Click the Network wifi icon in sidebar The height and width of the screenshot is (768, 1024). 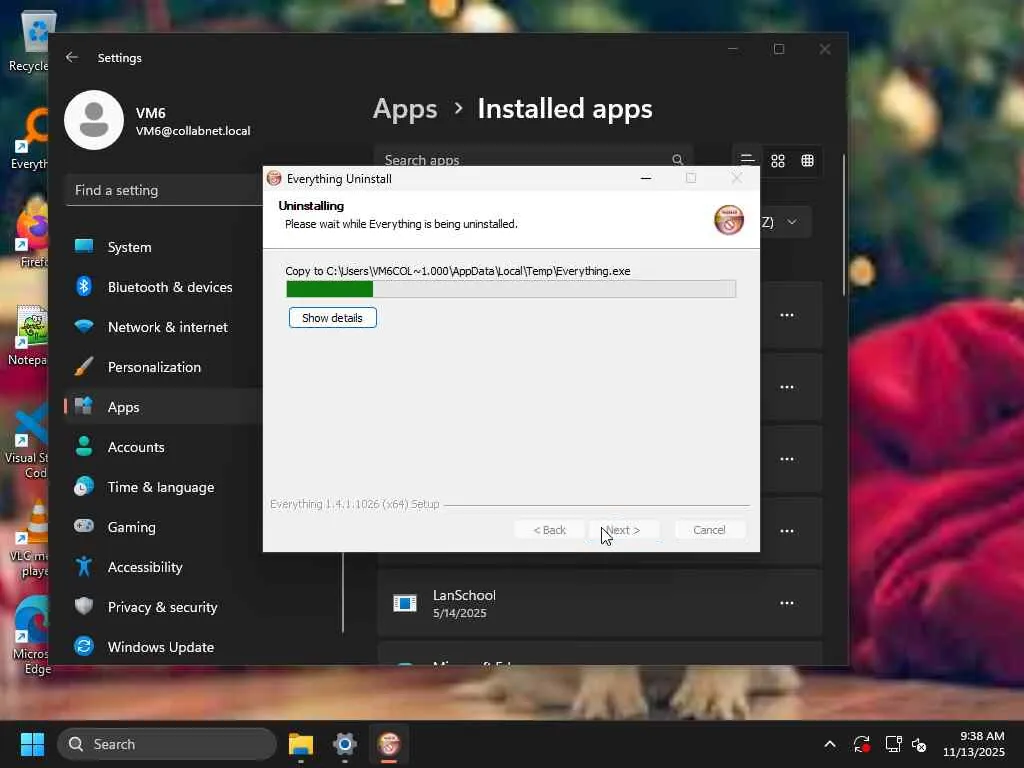pos(84,326)
